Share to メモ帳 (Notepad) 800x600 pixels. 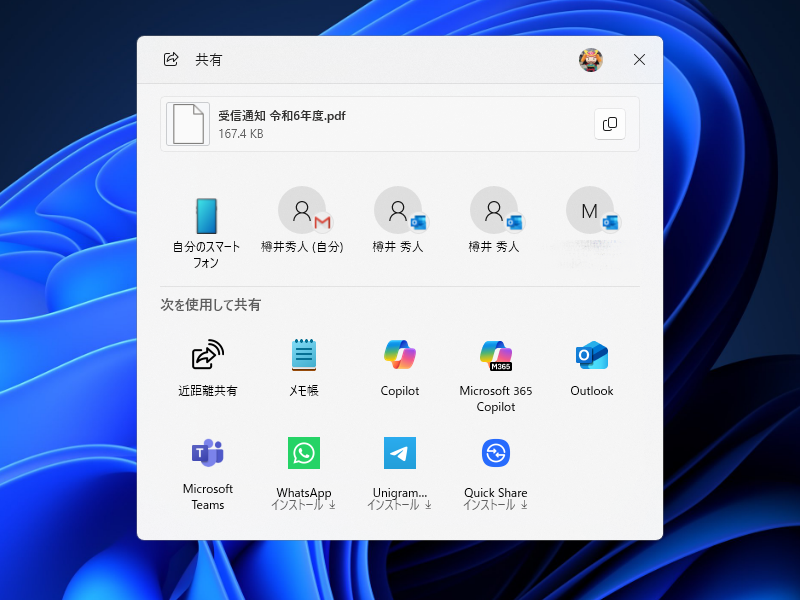(x=303, y=357)
